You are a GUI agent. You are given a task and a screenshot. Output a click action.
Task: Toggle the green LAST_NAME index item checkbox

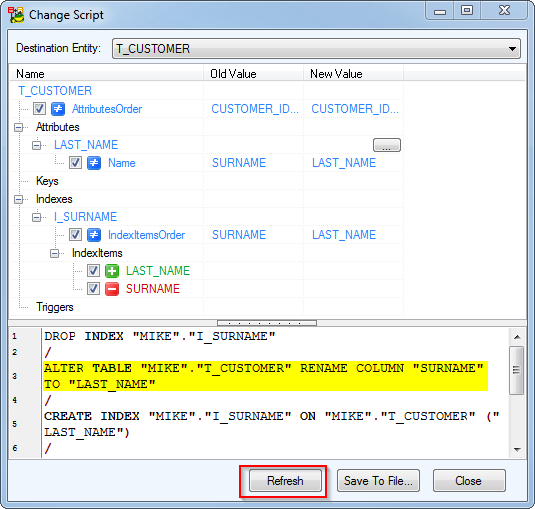(x=93, y=271)
